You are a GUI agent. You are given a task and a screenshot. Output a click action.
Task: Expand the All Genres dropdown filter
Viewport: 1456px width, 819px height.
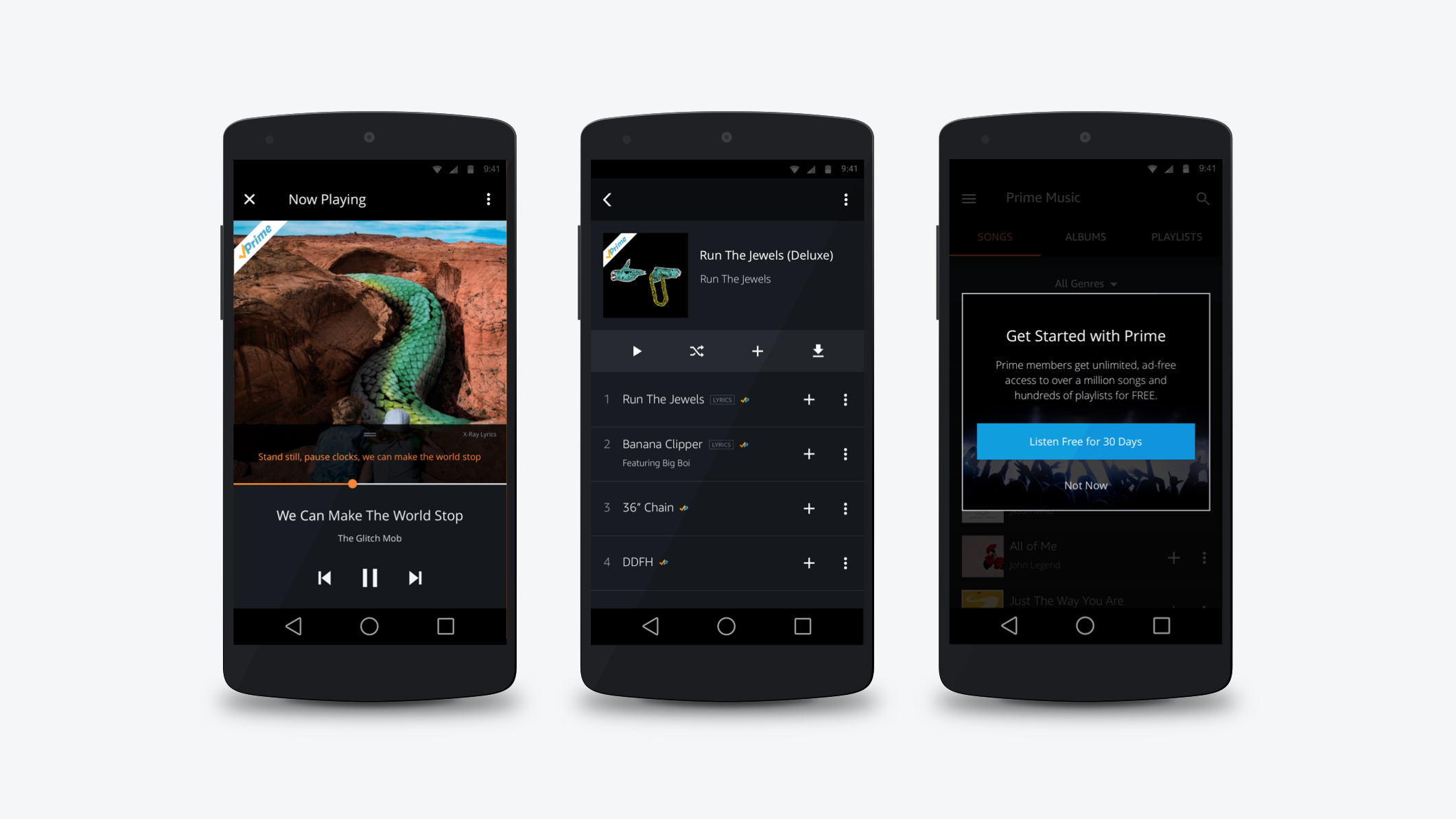tap(1085, 284)
